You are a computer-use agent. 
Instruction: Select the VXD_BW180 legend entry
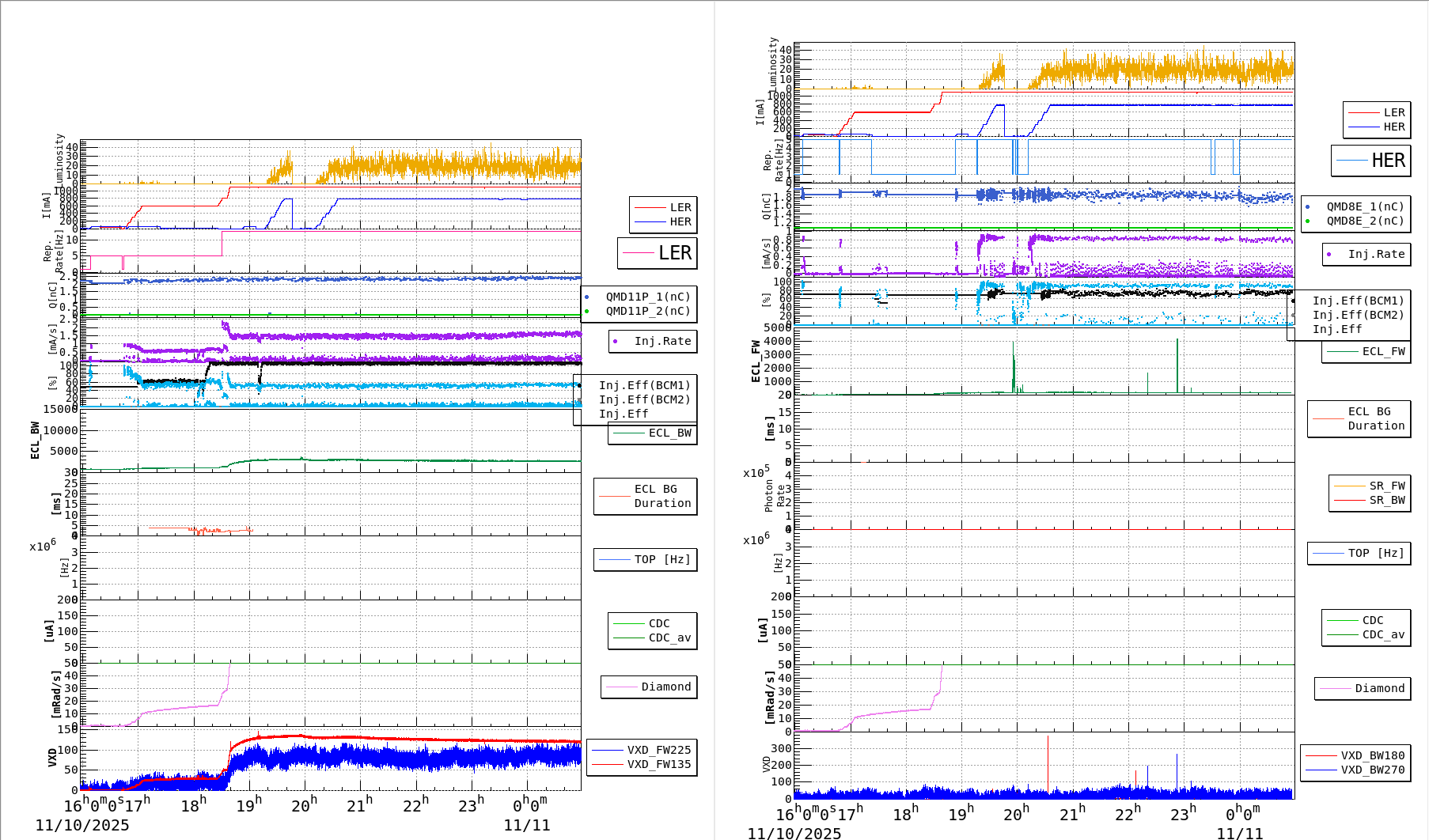(1355, 755)
